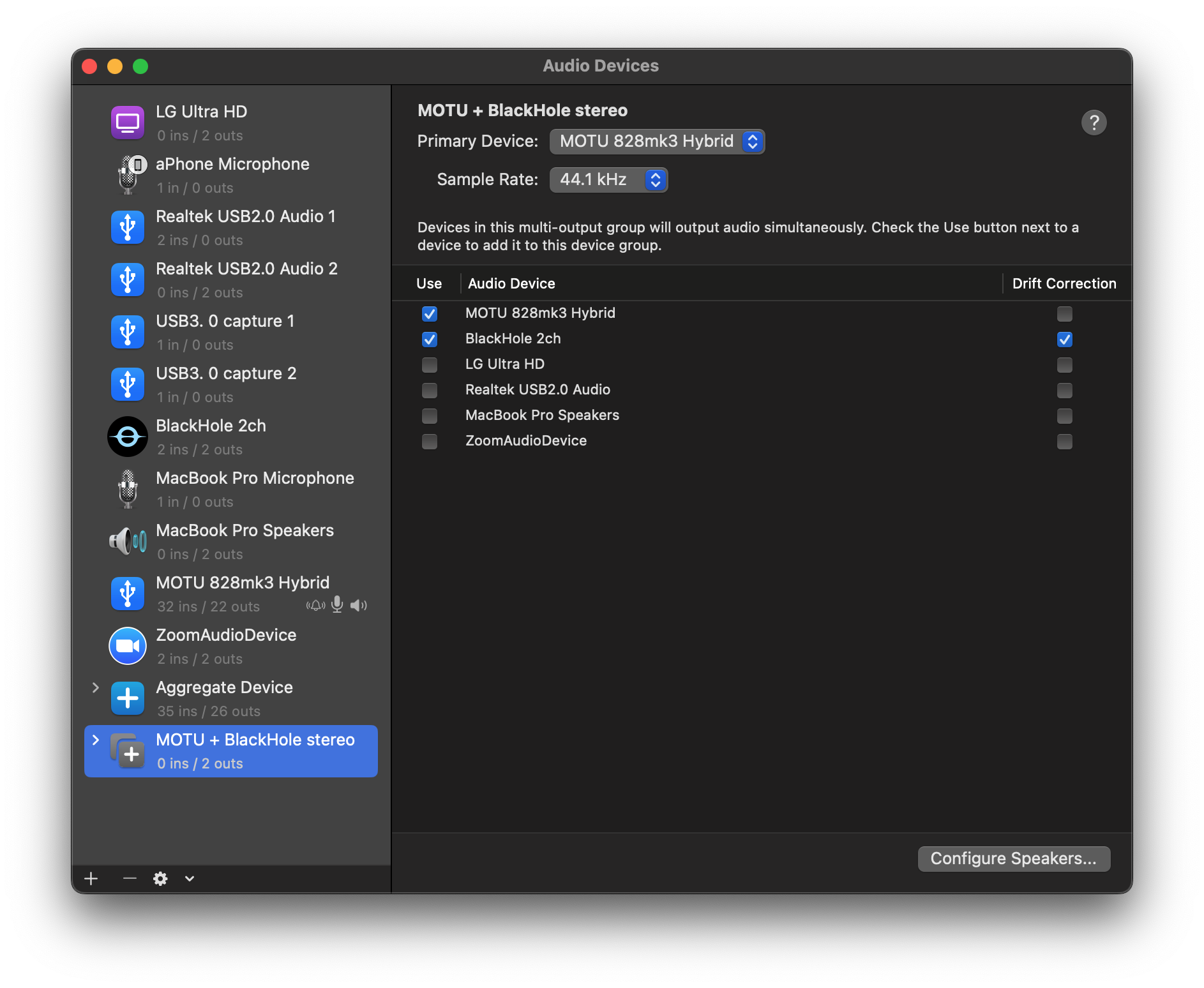The height and width of the screenshot is (988, 1204).
Task: Open the Primary Device dropdown
Action: 657,142
